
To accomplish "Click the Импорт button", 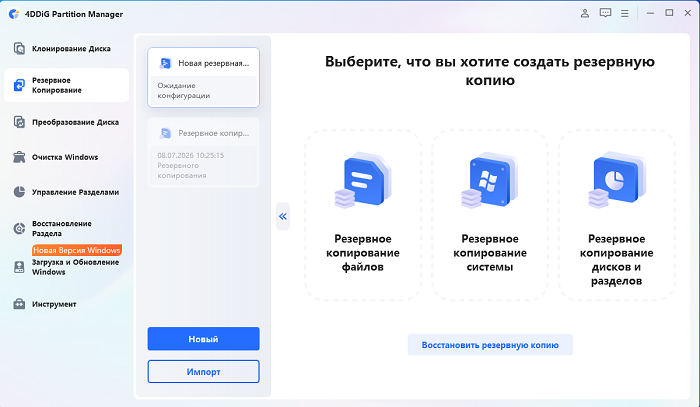I will coord(204,371).
